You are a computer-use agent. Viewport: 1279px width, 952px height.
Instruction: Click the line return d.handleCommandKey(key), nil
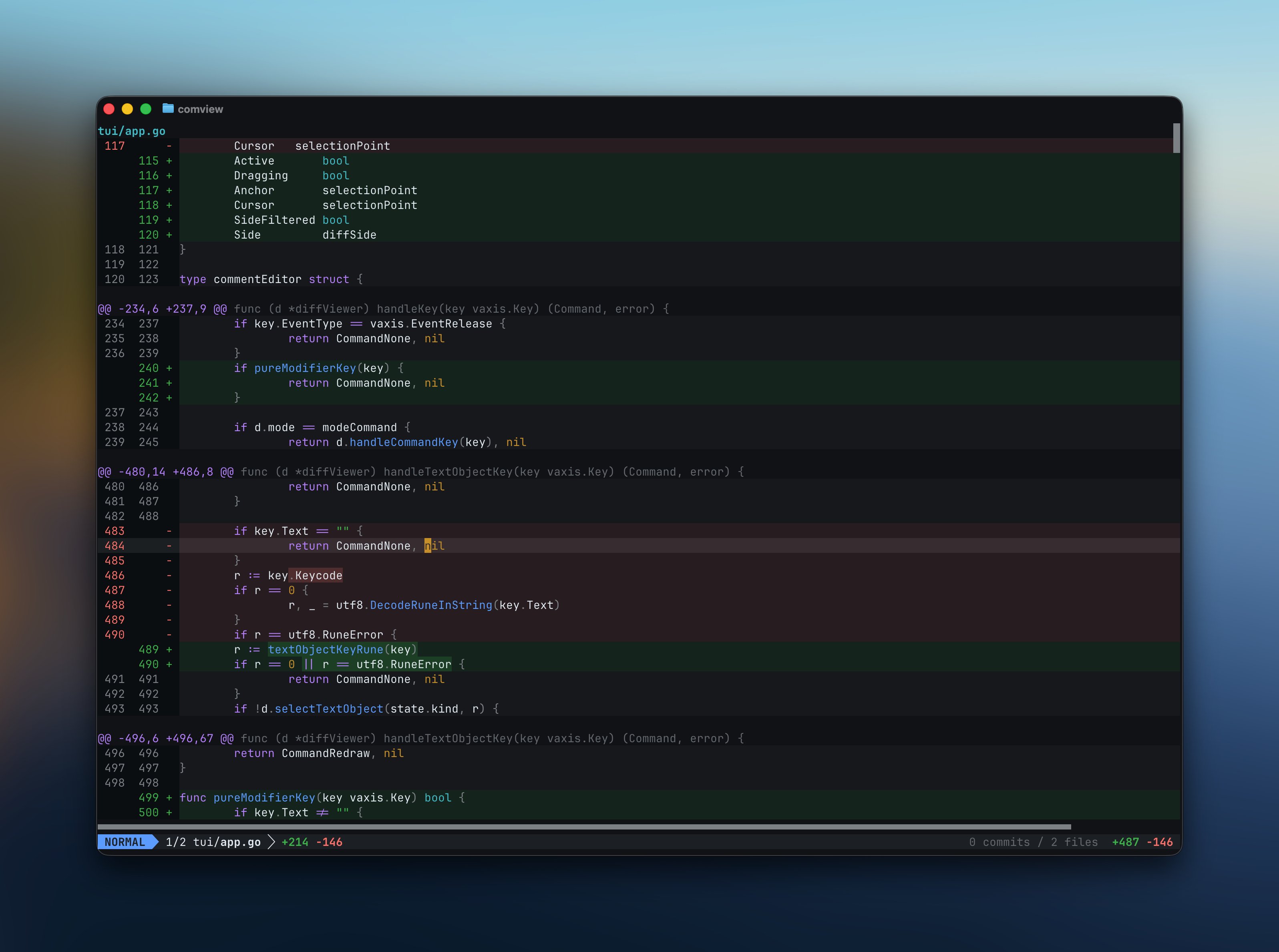[638, 442]
